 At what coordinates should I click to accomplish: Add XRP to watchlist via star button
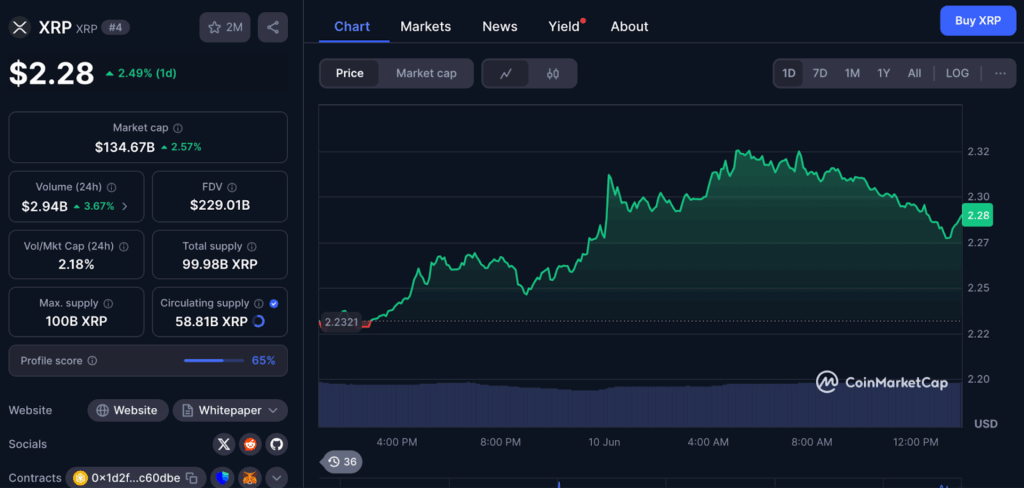(225, 27)
